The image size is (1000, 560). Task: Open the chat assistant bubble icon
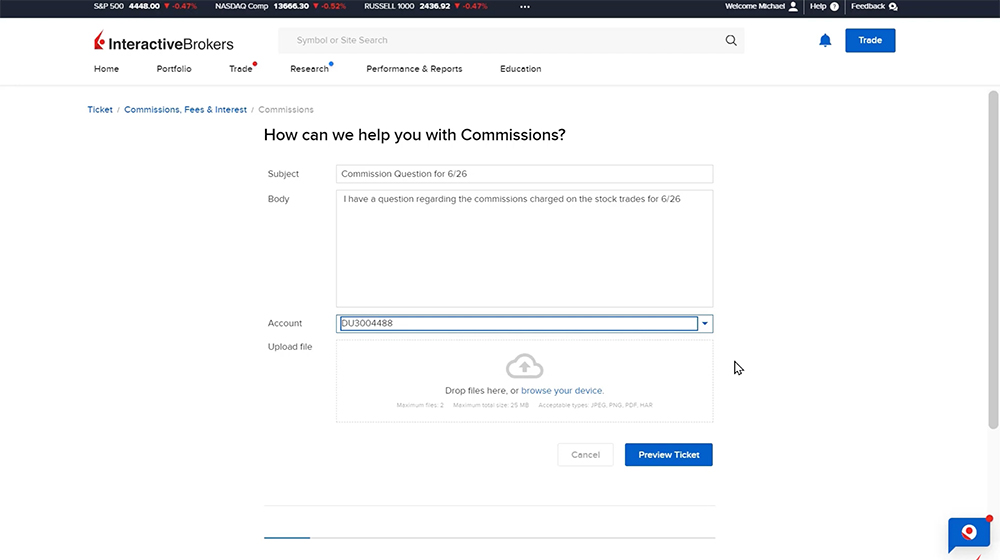point(968,533)
